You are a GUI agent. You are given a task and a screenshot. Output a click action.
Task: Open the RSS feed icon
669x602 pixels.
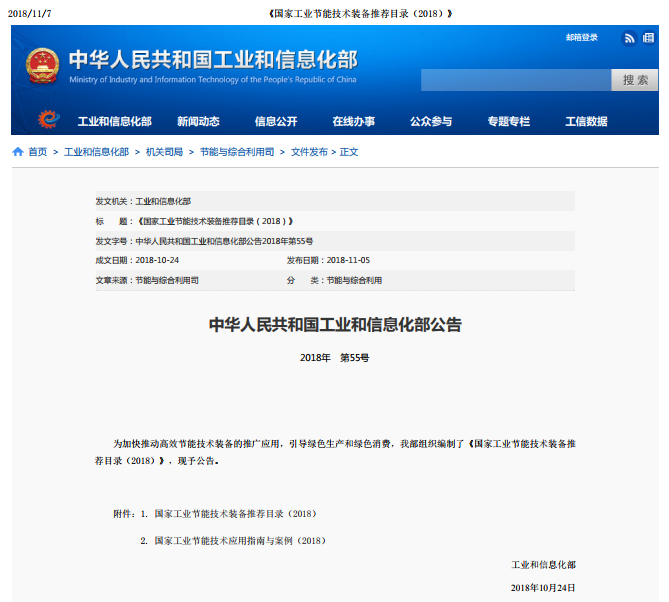pos(629,39)
